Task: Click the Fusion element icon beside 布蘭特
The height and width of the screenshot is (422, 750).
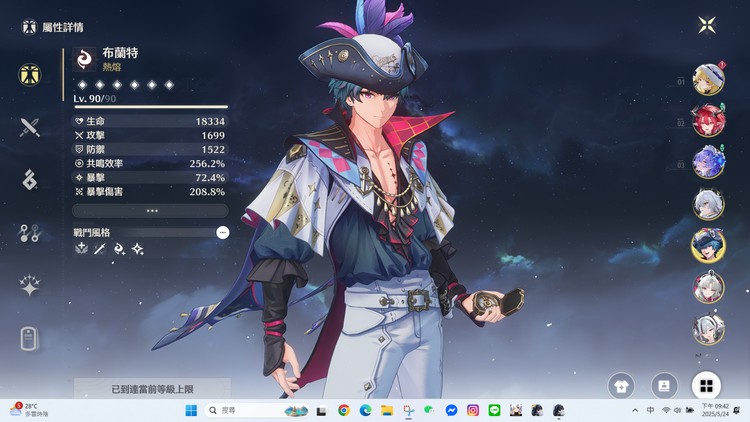Action: click(x=84, y=59)
